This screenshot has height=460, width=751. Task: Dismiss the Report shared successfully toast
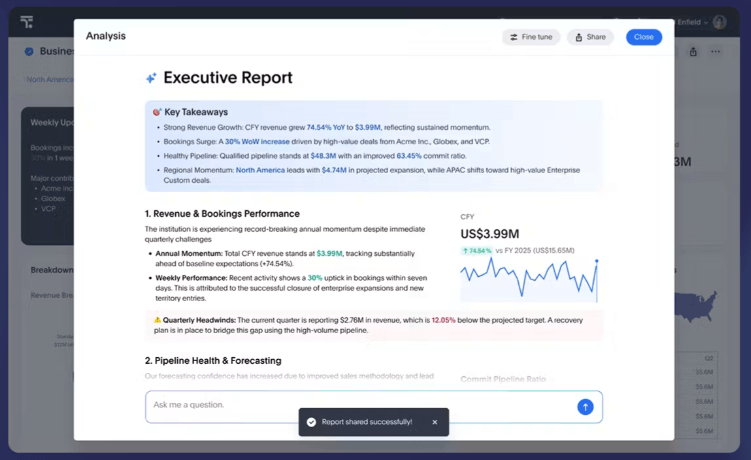pos(434,422)
